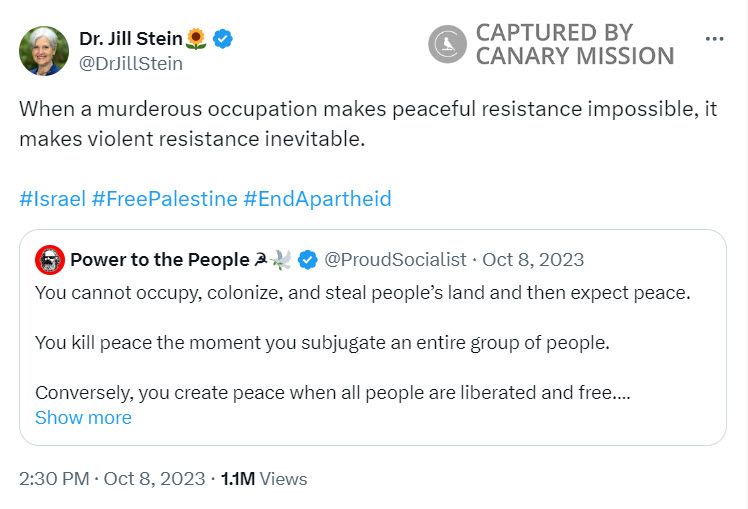Click the Dr. Jill Stein display name

(131, 39)
